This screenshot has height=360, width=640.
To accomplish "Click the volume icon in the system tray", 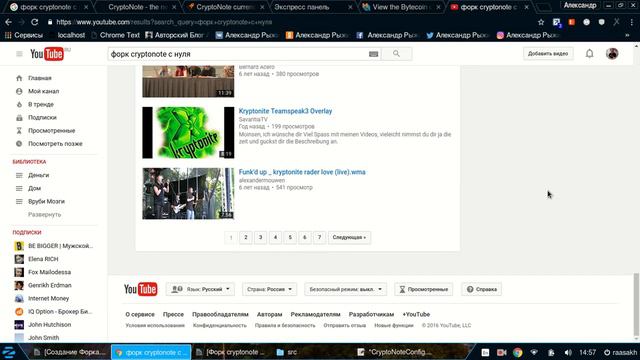I will click(568, 352).
